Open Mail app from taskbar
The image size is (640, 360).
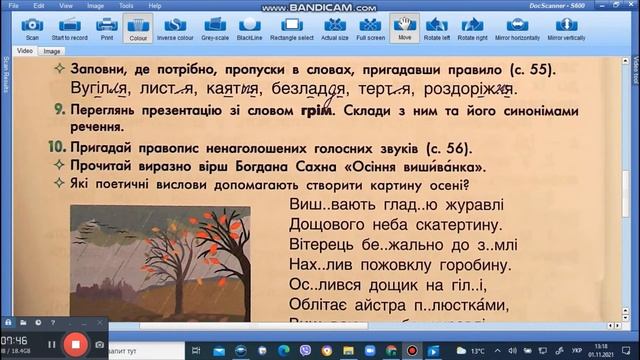[x=219, y=351]
